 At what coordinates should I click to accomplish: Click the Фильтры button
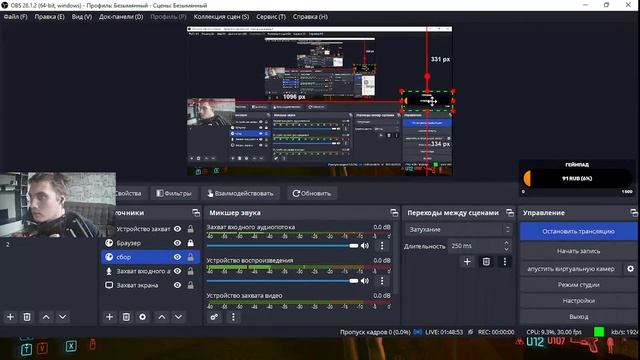[174, 193]
